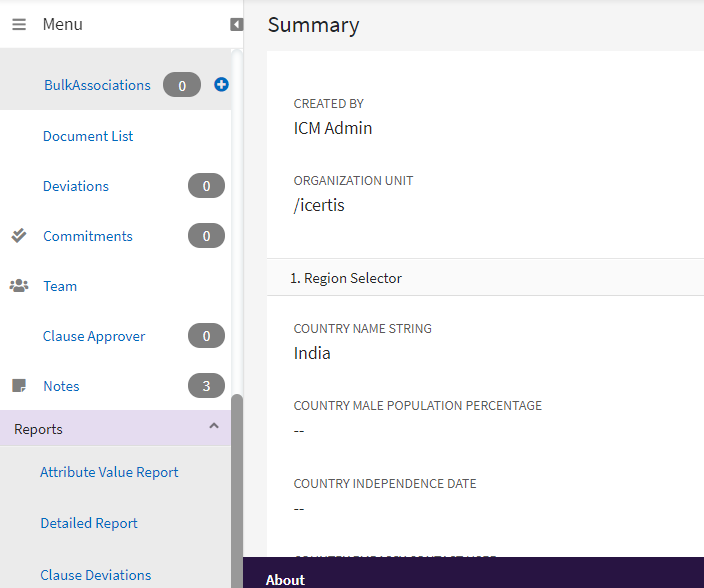
Task: Open Notes from the sidebar
Action: (x=61, y=386)
